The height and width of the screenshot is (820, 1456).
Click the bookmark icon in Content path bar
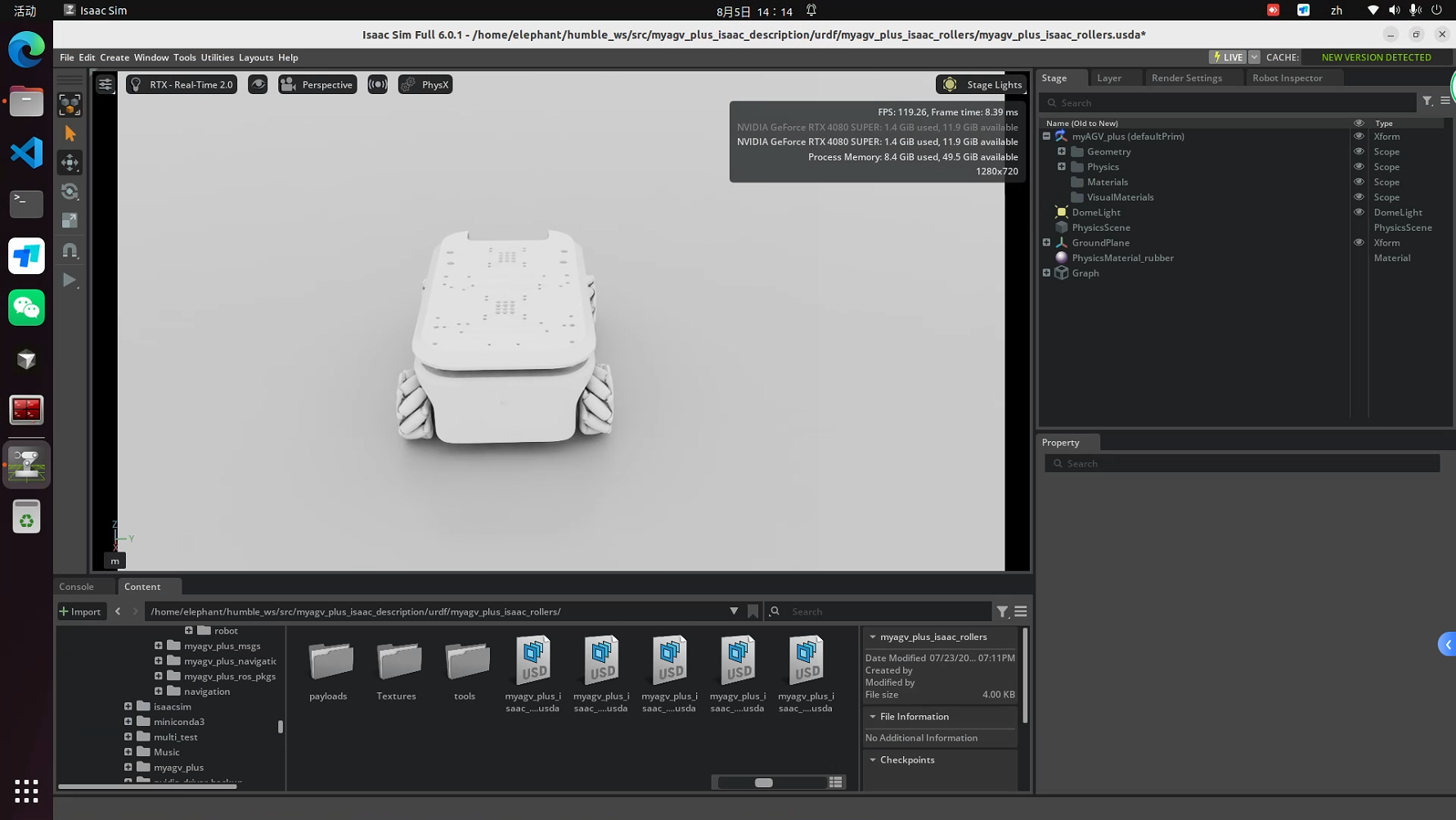tap(753, 611)
